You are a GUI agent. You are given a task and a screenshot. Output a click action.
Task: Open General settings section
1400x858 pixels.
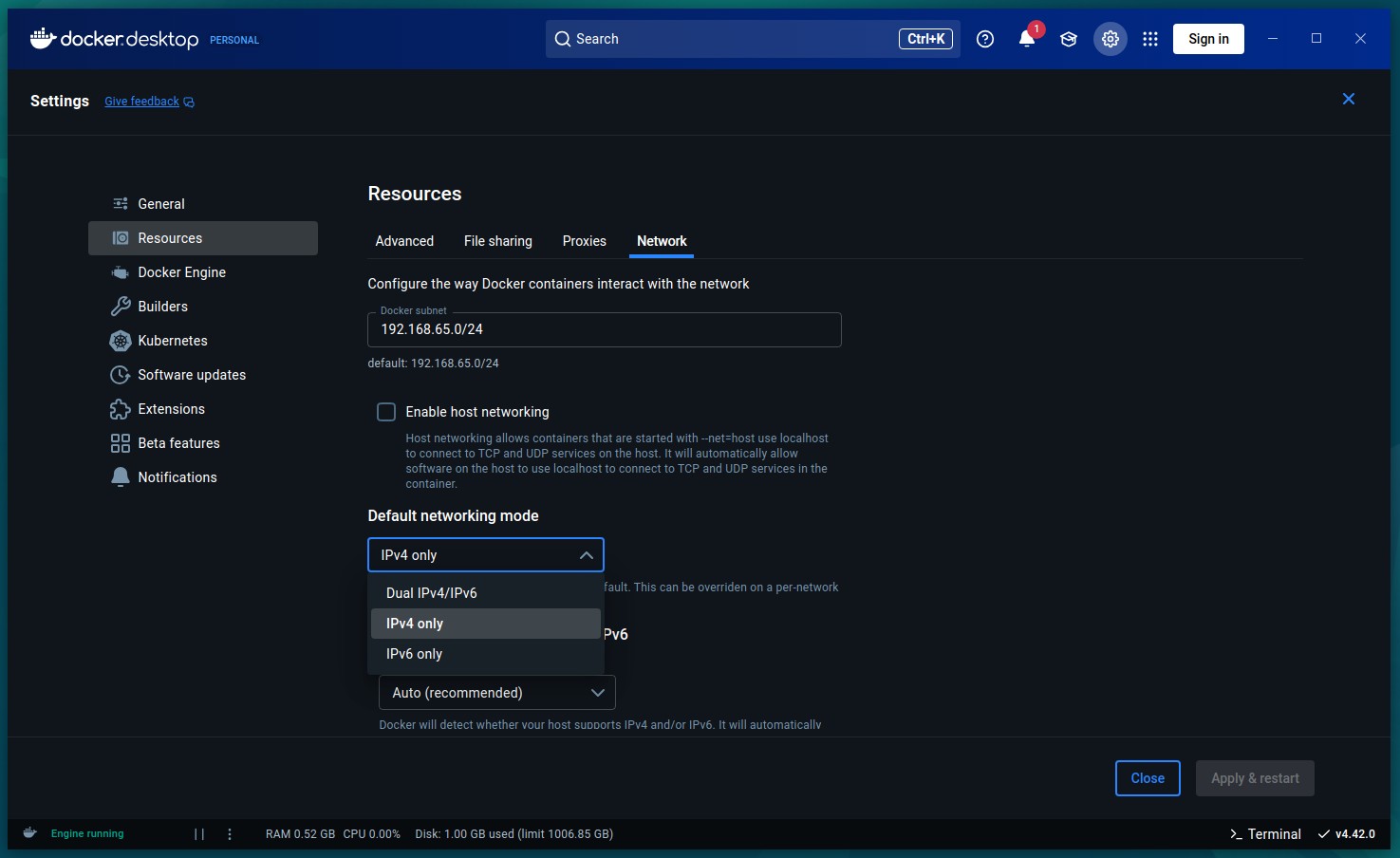203,204
